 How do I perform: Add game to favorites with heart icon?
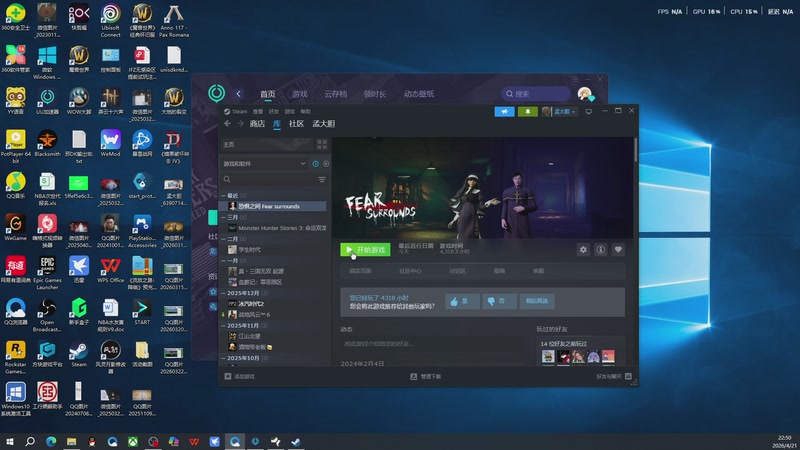(x=618, y=249)
